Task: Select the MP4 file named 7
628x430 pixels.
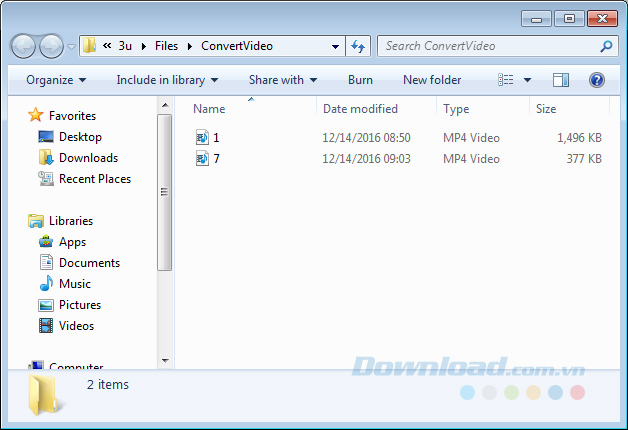Action: click(216, 159)
